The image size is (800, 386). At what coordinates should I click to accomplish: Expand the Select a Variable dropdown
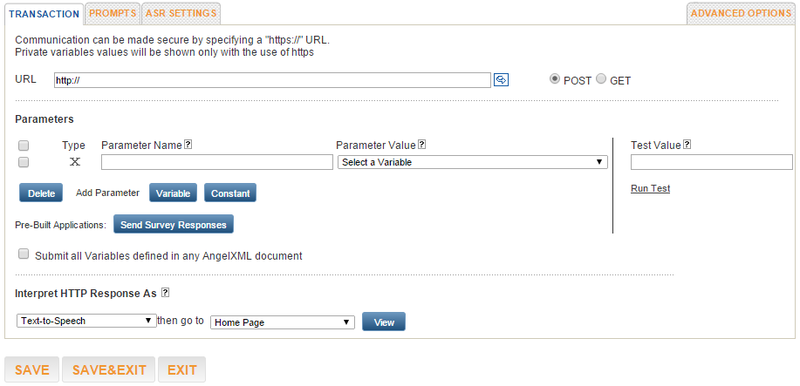point(472,162)
